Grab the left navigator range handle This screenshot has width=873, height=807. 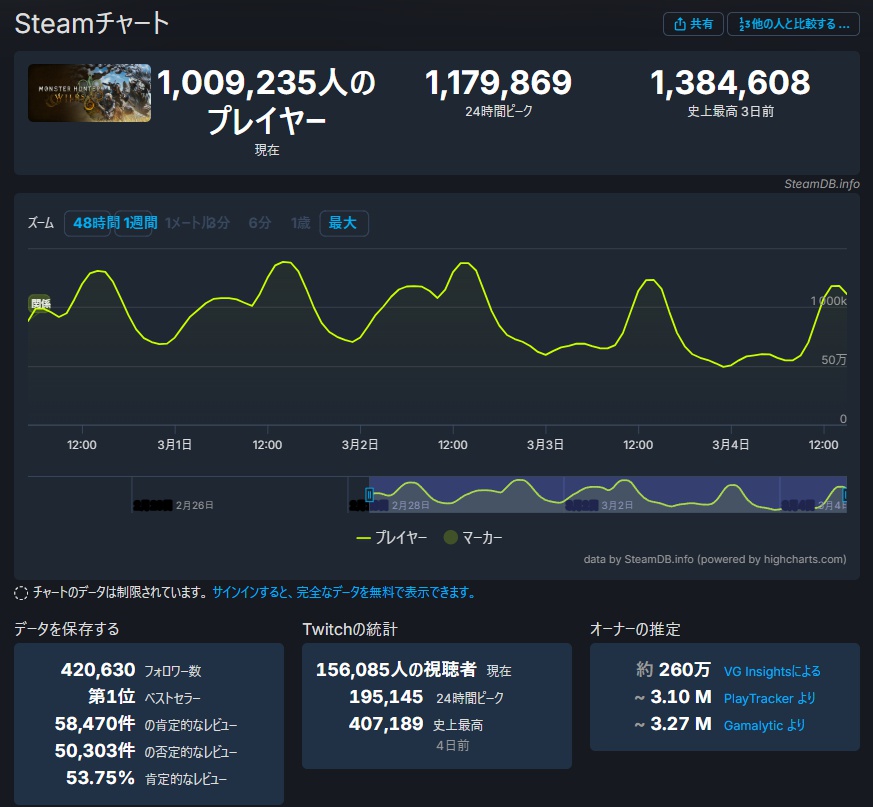pos(369,495)
